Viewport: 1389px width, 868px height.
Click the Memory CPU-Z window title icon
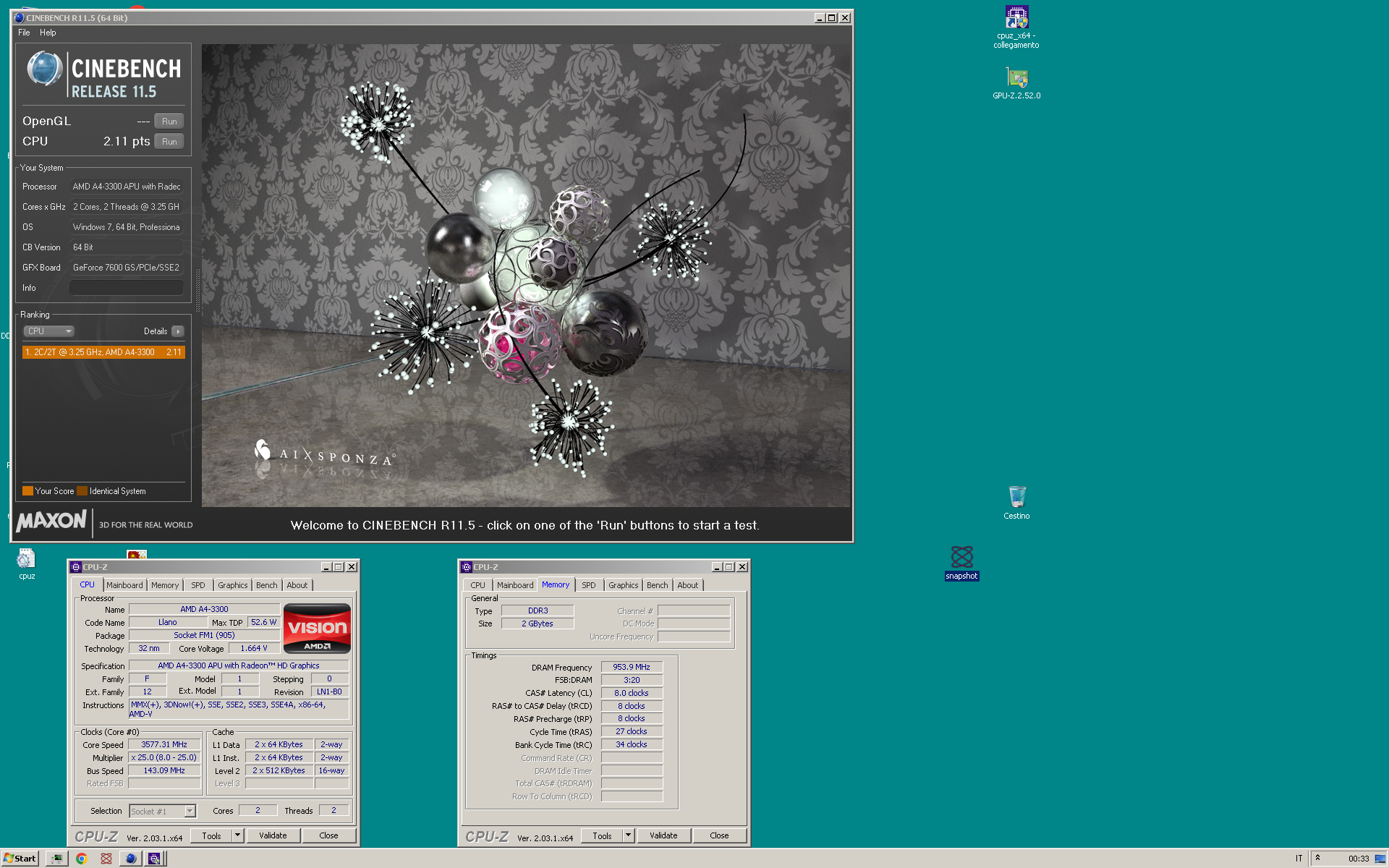pyautogui.click(x=467, y=567)
